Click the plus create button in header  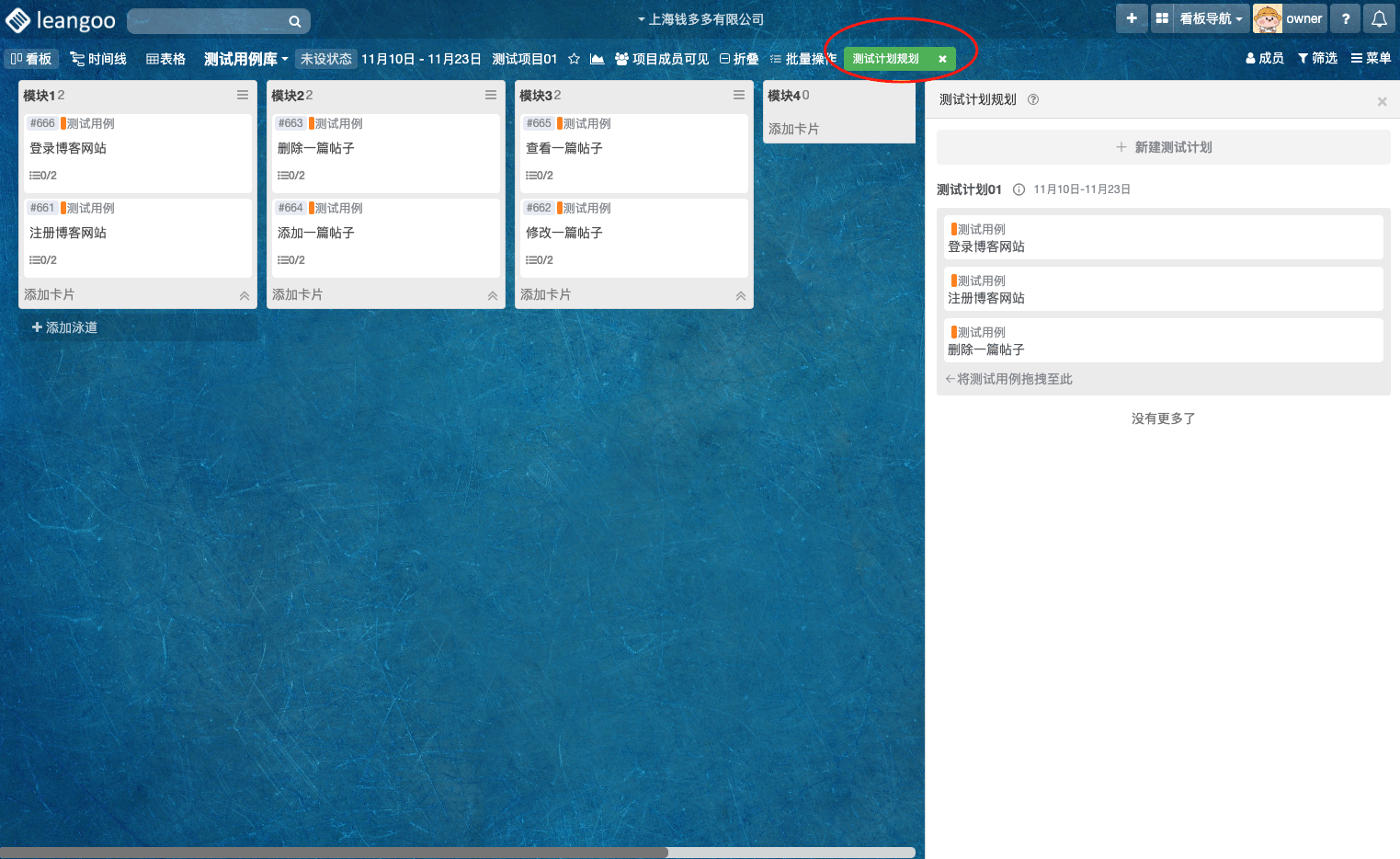pyautogui.click(x=1132, y=18)
